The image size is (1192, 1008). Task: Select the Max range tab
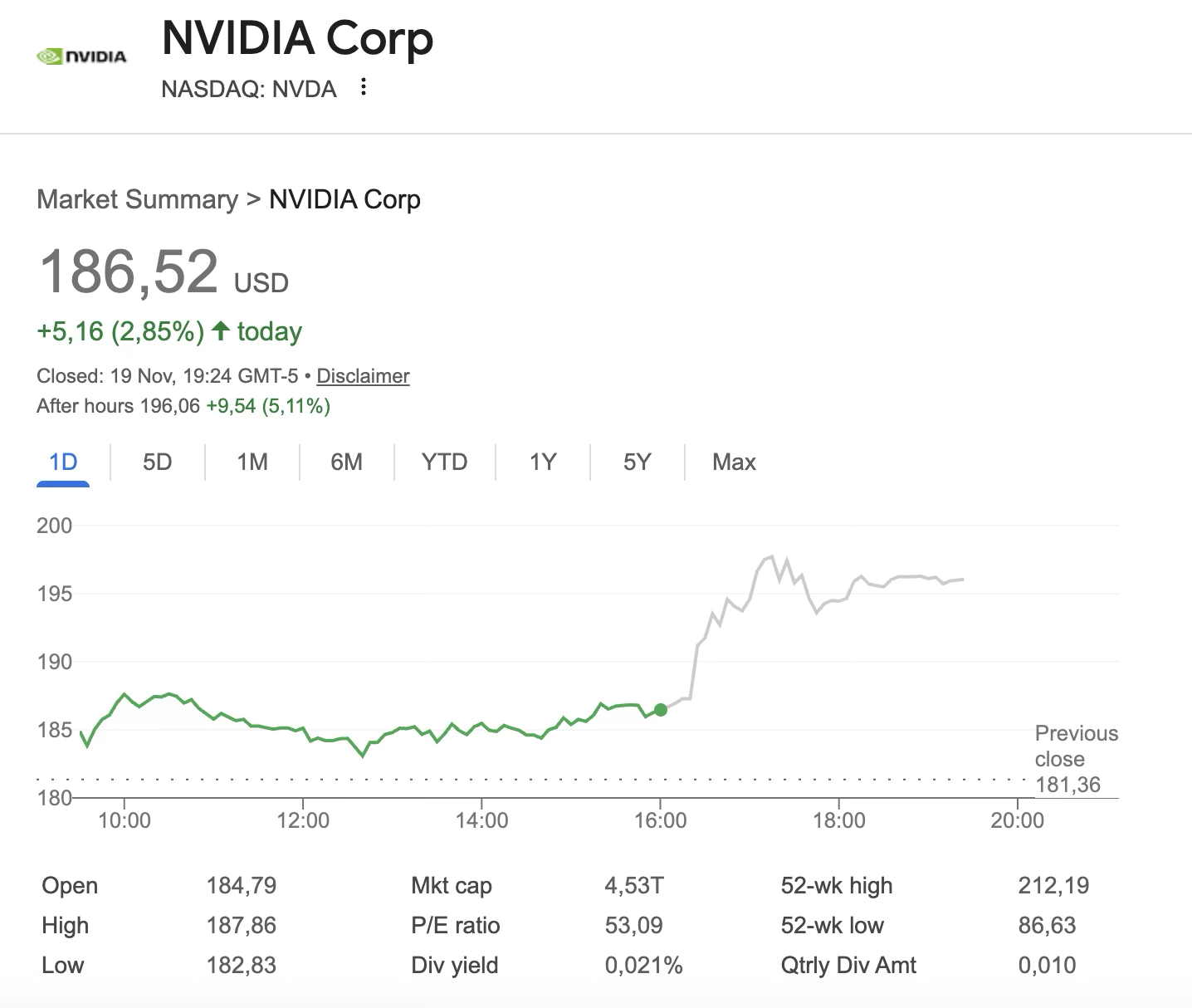click(734, 462)
